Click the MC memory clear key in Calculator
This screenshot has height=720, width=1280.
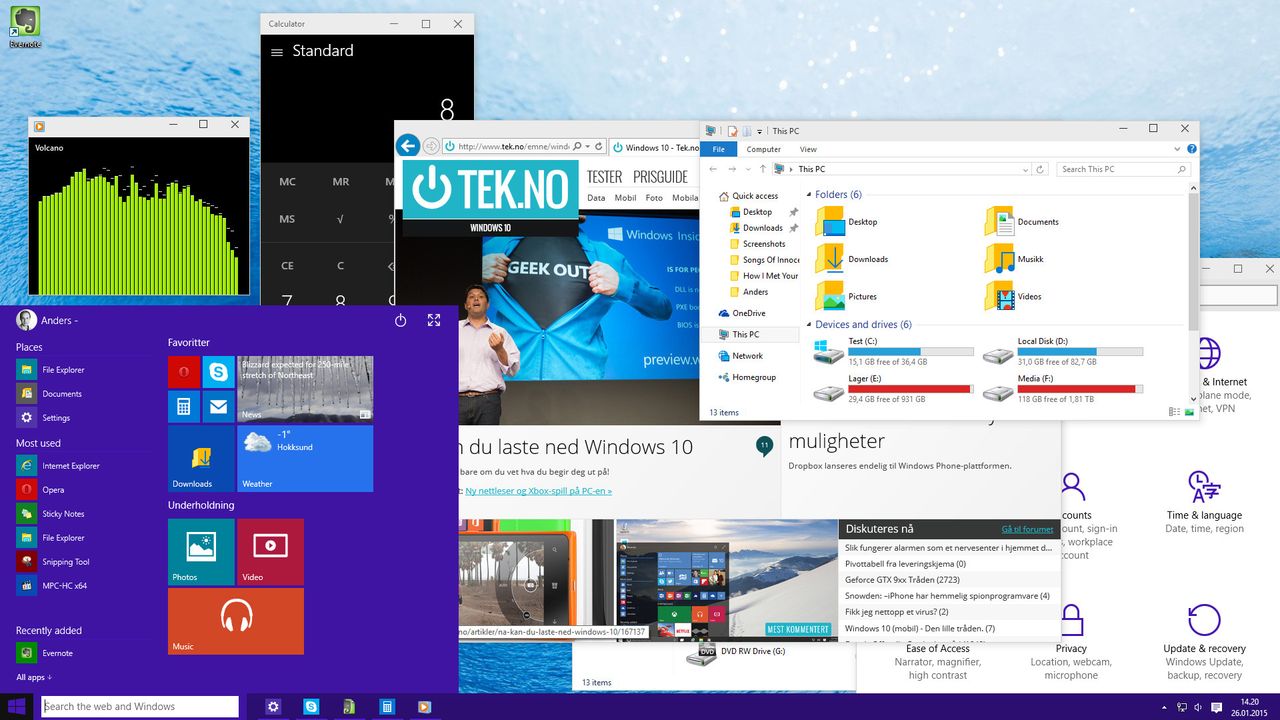pos(287,182)
